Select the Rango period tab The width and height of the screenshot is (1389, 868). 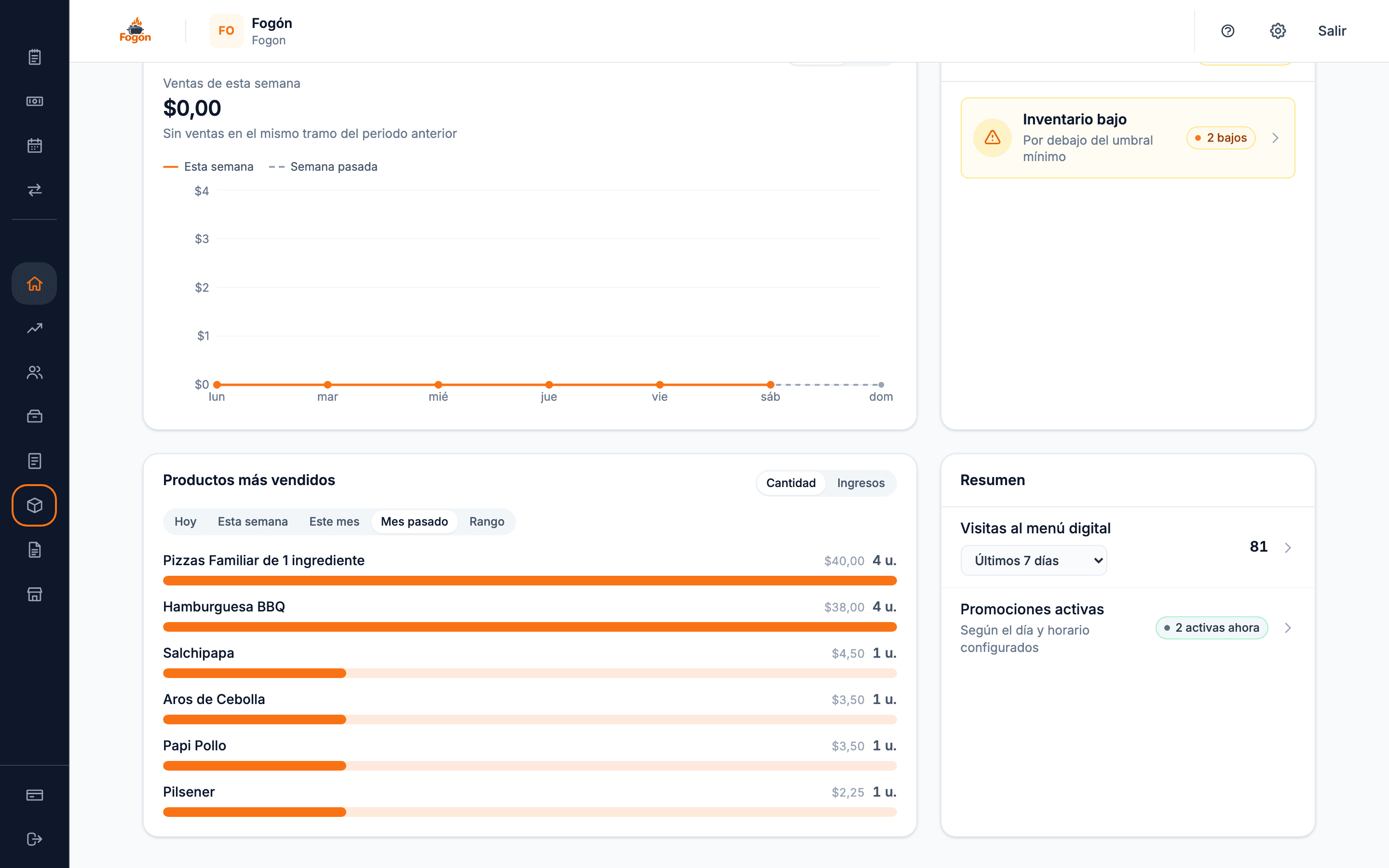tap(487, 521)
